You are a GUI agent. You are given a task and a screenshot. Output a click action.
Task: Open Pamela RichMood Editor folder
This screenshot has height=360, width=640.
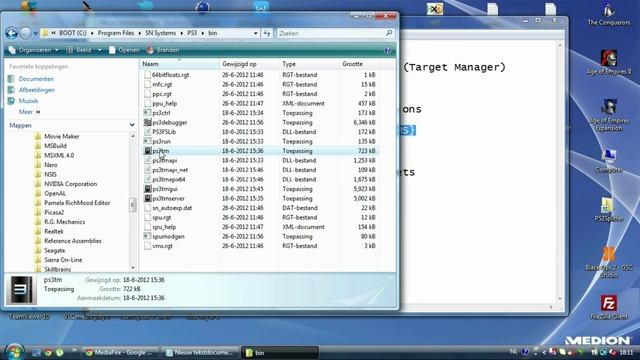[x=77, y=203]
